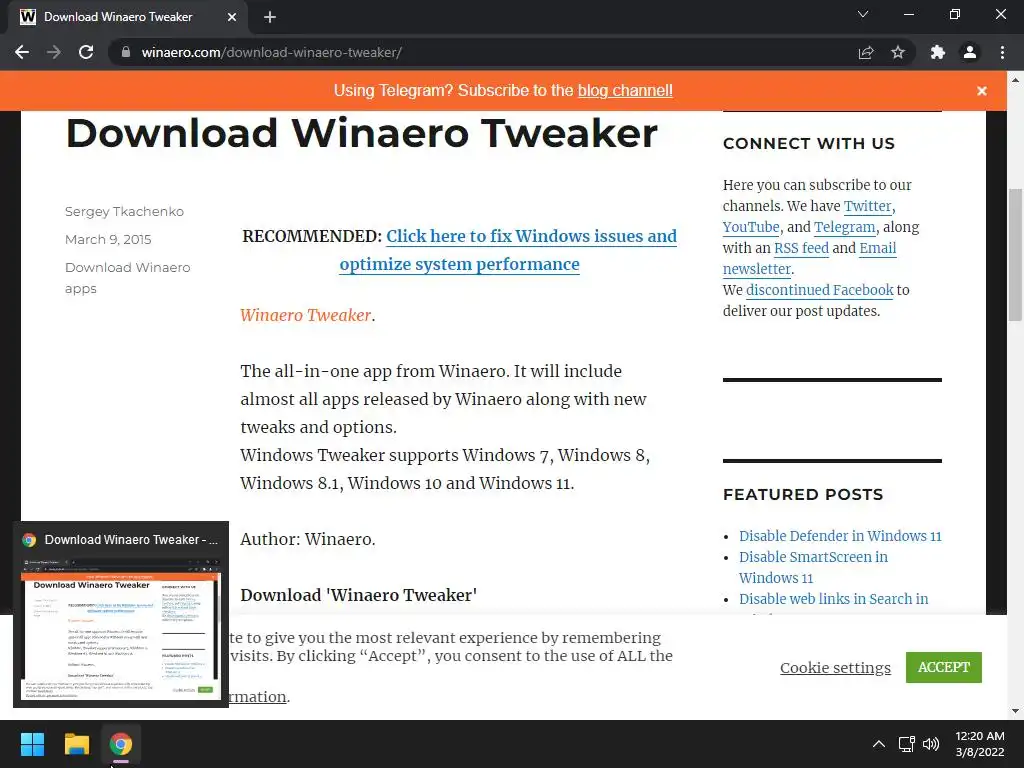1024x768 pixels.
Task: Open a new tab with the plus button
Action: pyautogui.click(x=270, y=17)
